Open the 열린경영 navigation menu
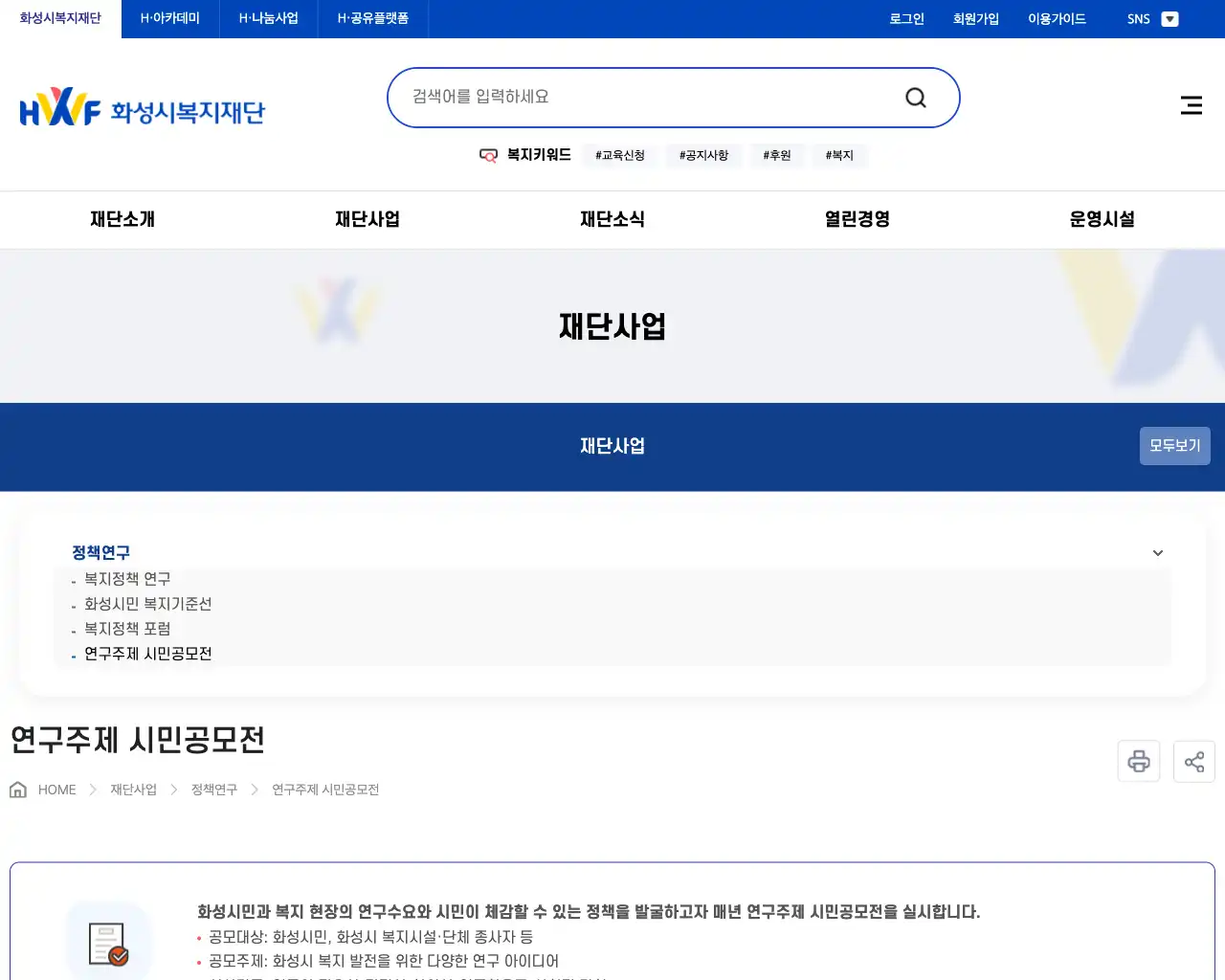This screenshot has height=980, width=1225. point(855,219)
